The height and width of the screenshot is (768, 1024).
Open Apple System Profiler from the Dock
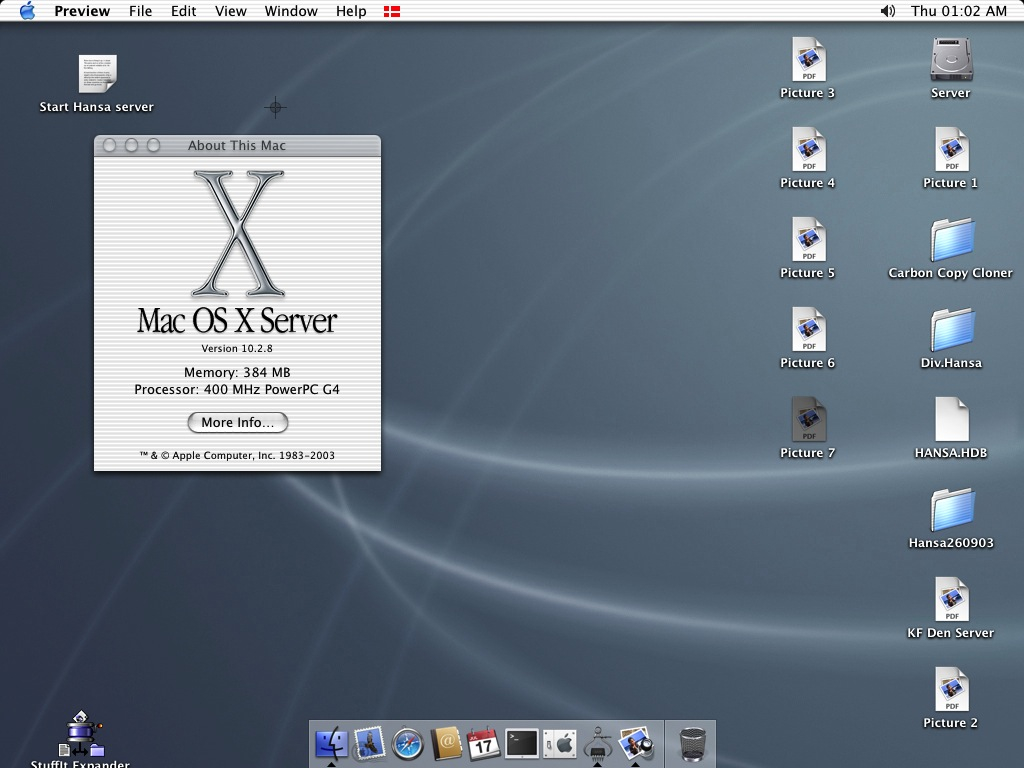(598, 744)
